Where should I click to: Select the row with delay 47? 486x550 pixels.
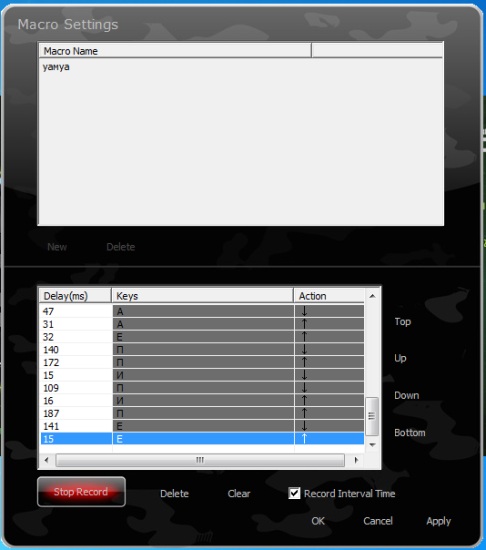[x=202, y=311]
